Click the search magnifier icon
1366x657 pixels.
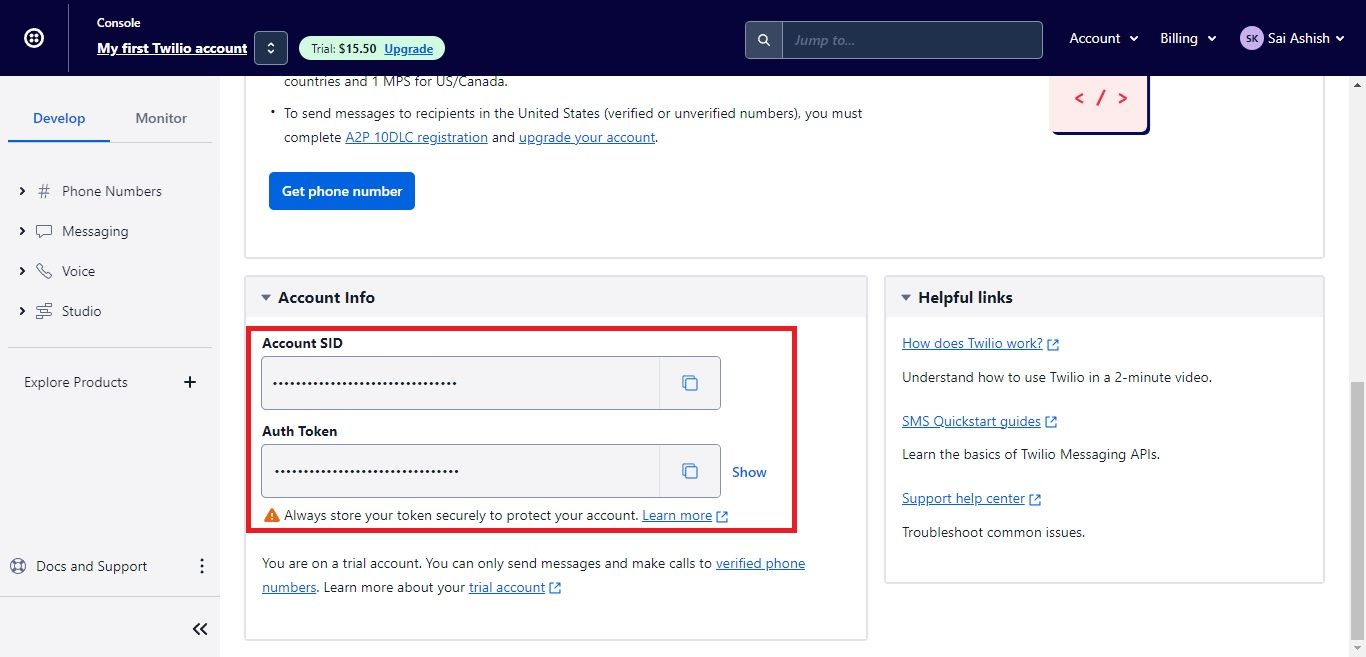tap(764, 40)
